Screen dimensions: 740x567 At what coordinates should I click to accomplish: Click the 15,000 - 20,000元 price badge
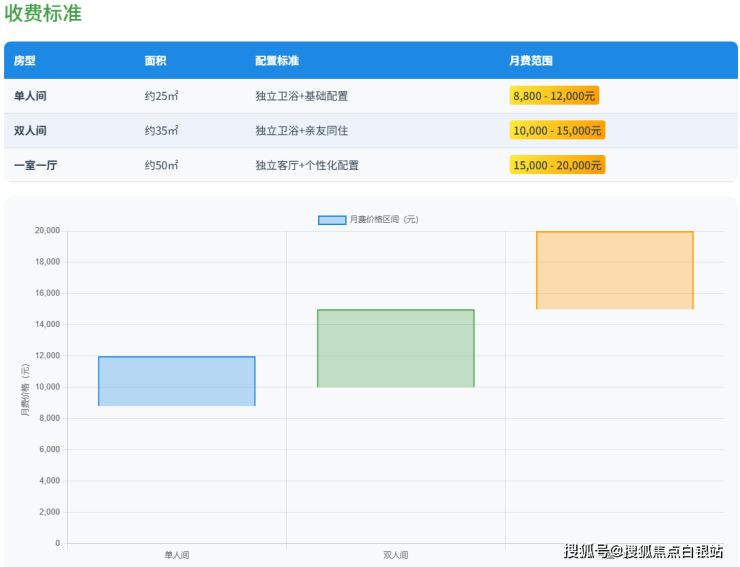(x=557, y=165)
